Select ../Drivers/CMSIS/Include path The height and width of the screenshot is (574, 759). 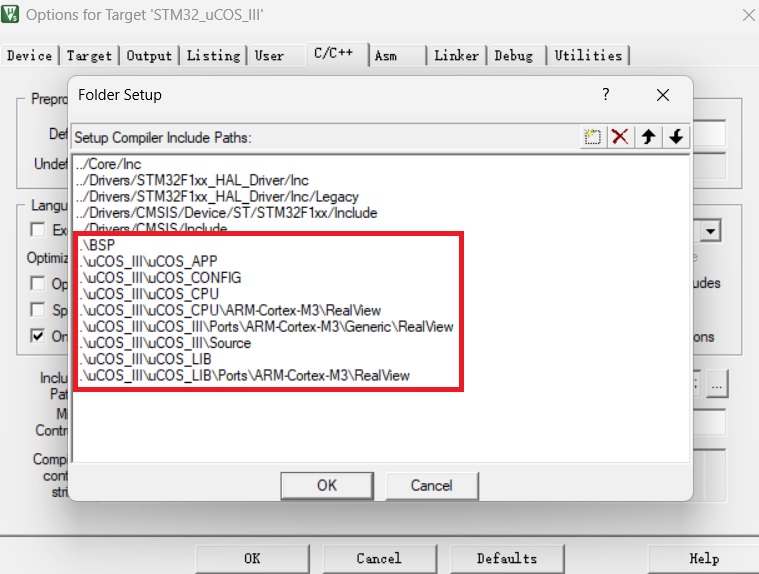pos(151,227)
